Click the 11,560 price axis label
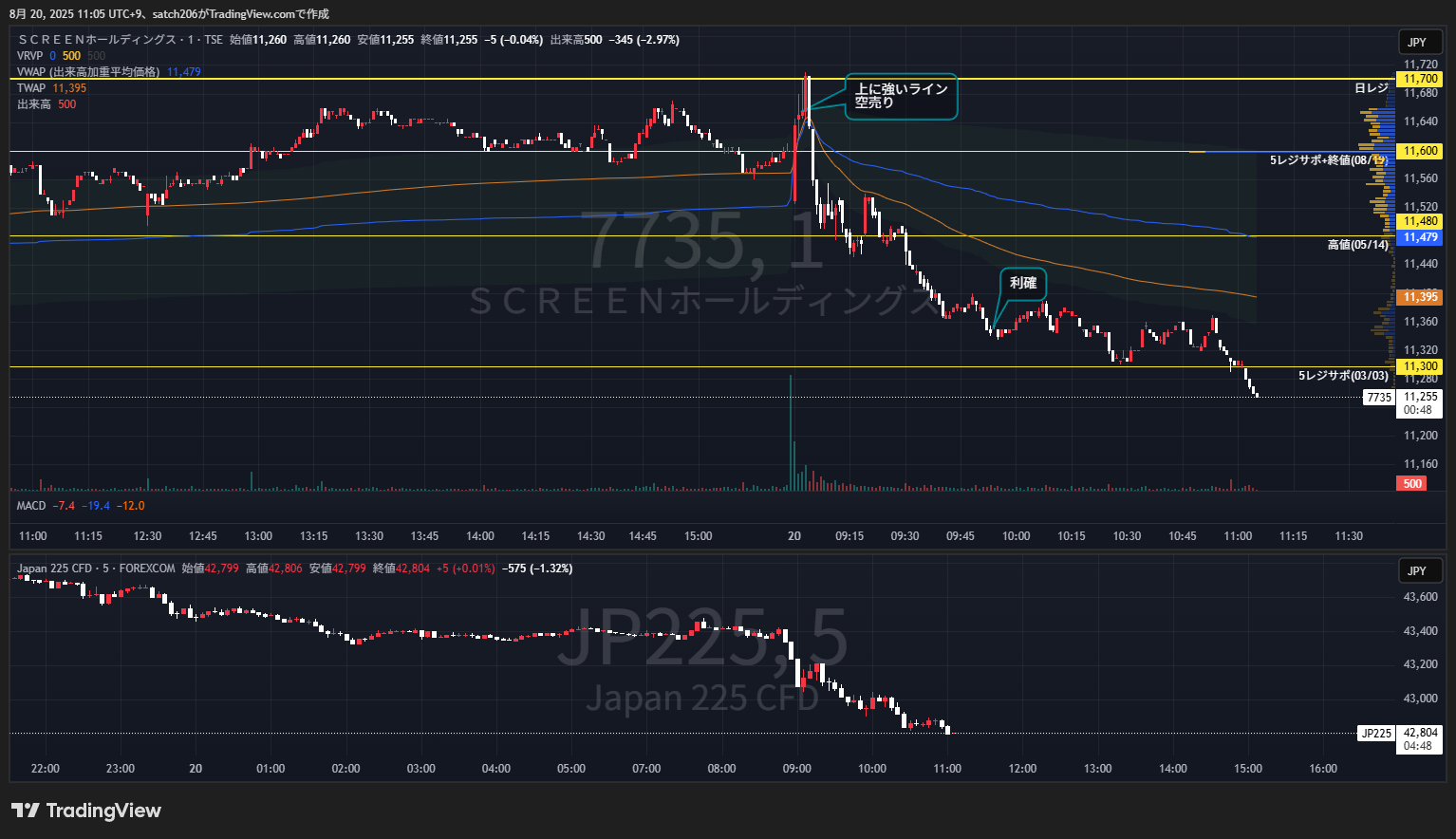The width and height of the screenshot is (1456, 839). point(1420,178)
